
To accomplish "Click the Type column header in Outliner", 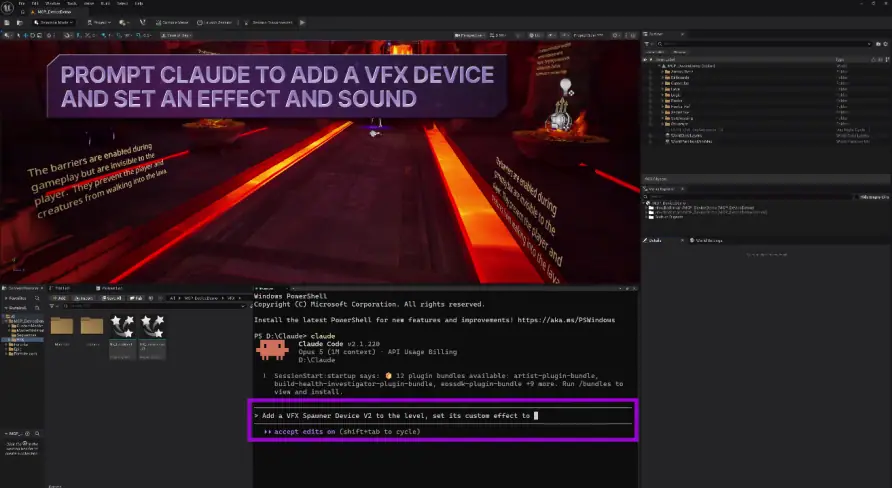I will 840,60.
